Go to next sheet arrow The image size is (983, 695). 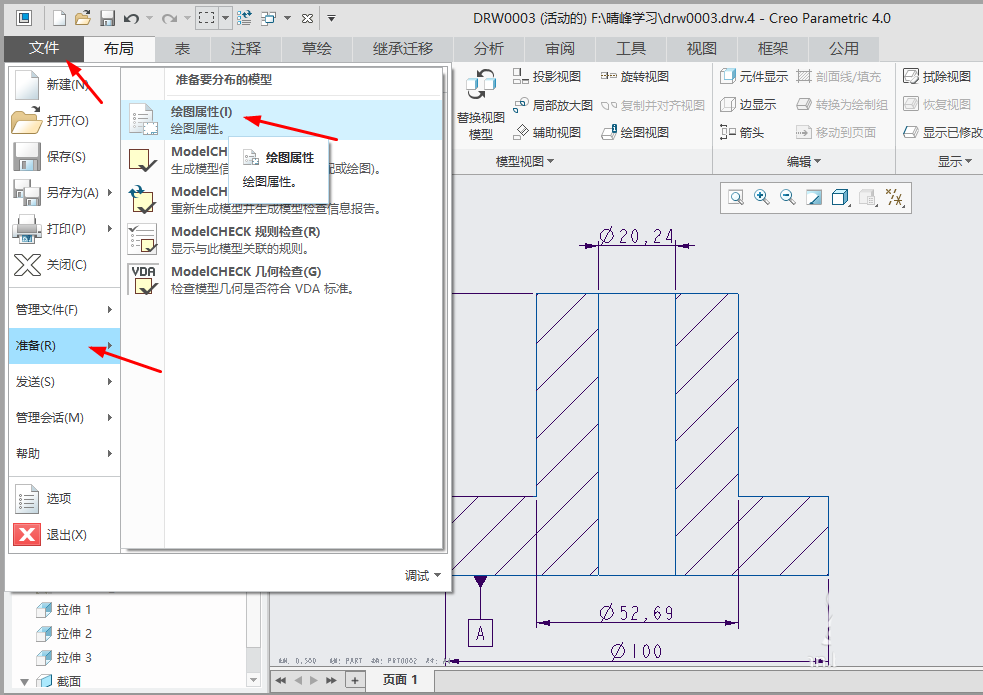313,680
